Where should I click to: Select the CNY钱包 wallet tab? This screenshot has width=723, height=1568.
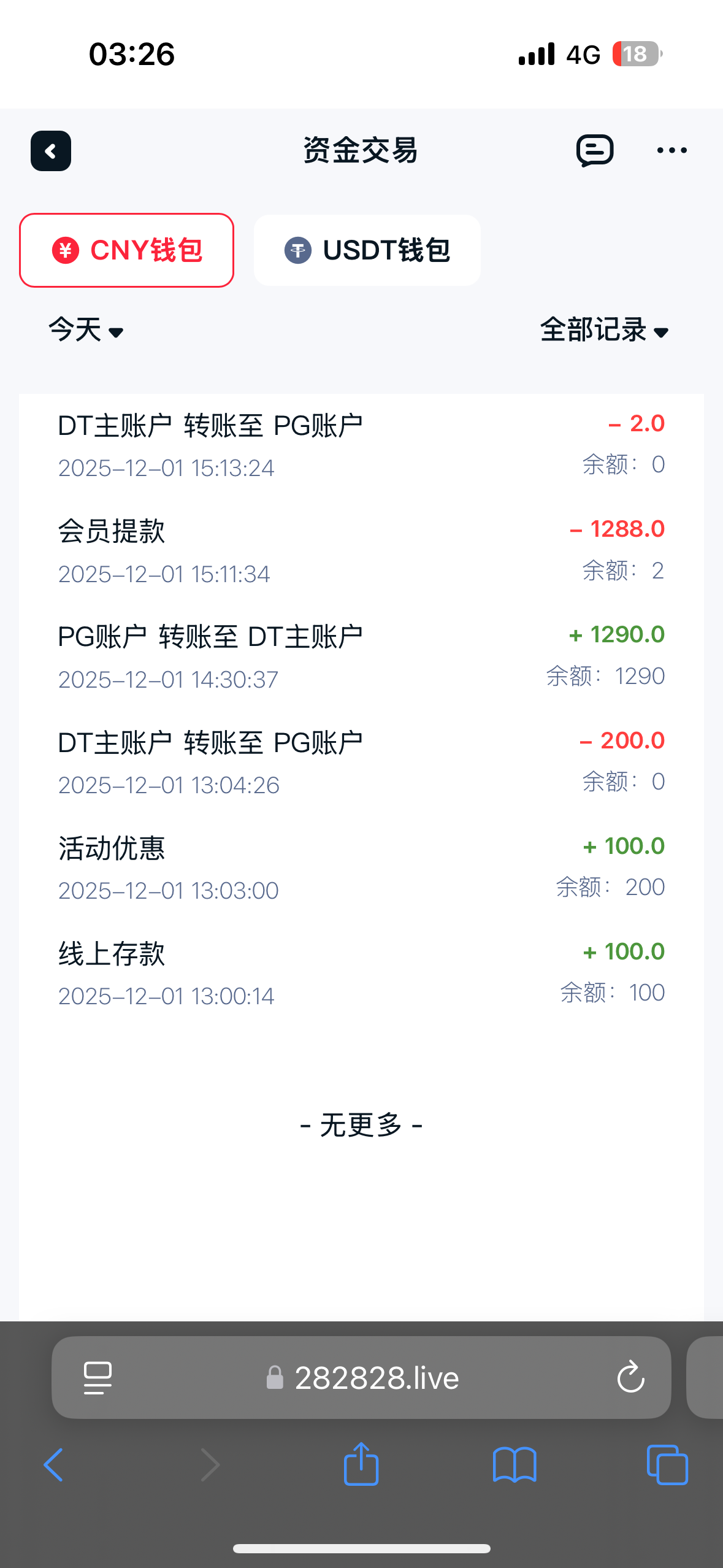pos(127,250)
